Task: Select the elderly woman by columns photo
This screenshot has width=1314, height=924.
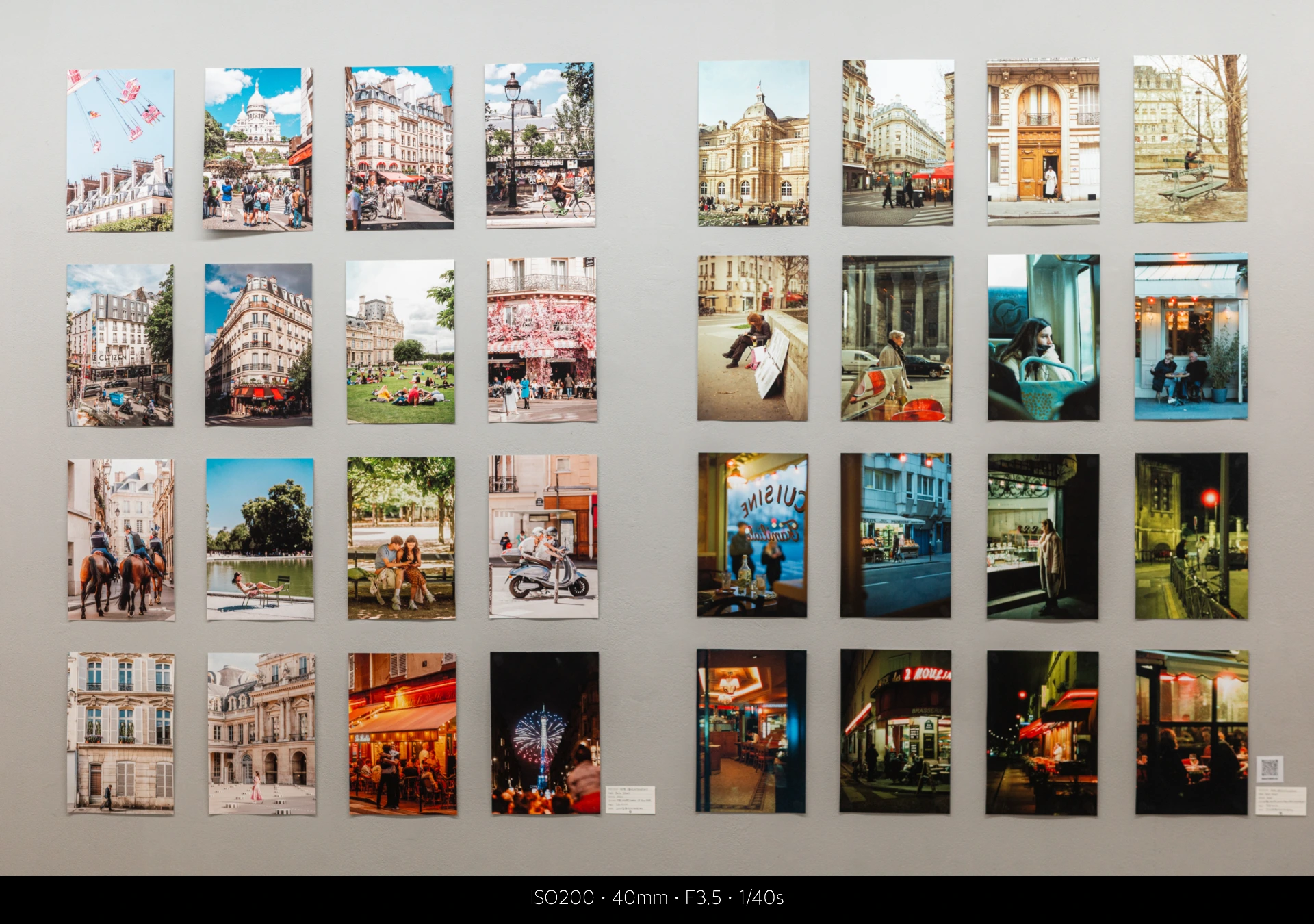Action: coord(897,339)
